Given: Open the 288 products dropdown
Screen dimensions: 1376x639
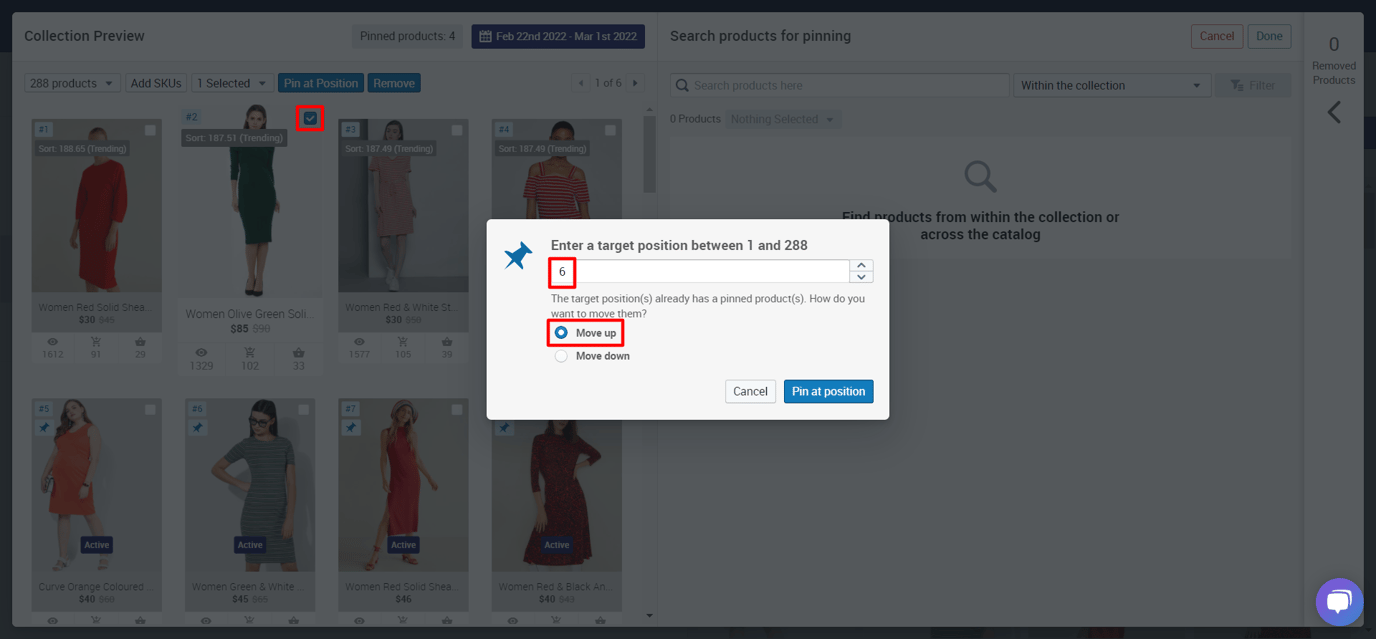Looking at the screenshot, I should tap(72, 83).
